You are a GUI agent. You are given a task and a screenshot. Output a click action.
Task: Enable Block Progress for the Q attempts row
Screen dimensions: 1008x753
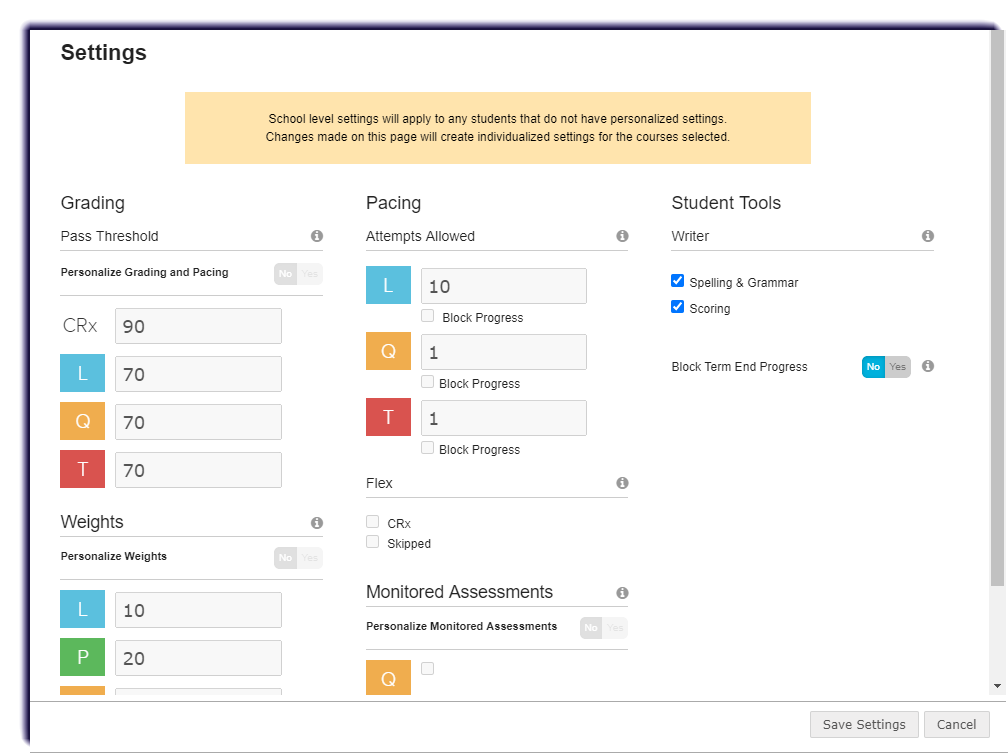428,382
